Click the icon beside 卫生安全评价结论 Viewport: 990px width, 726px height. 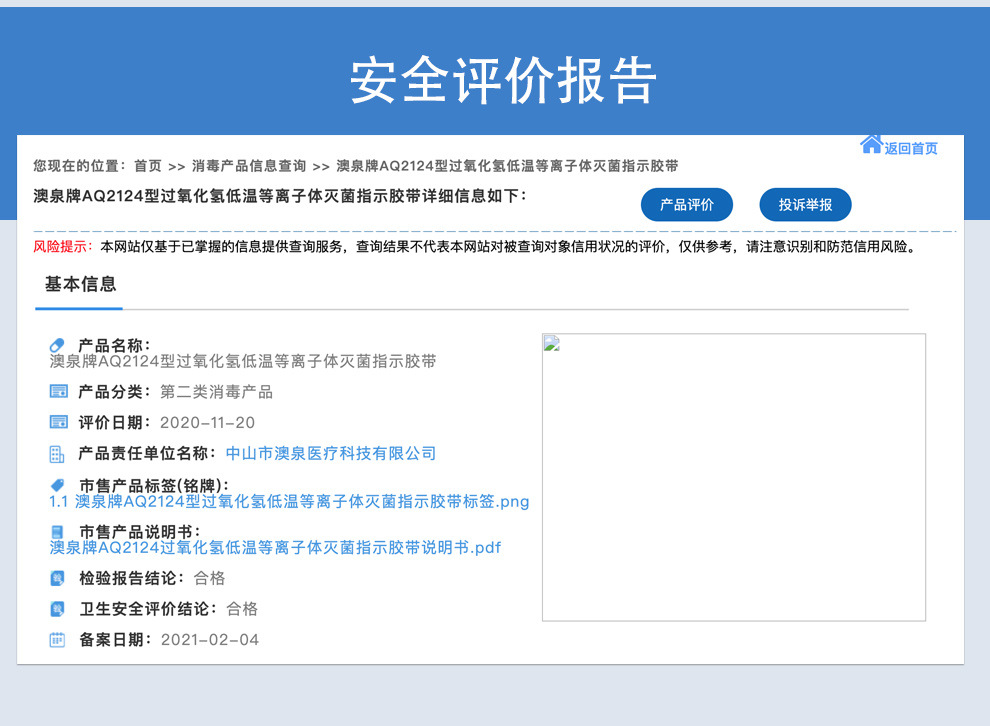coord(57,609)
